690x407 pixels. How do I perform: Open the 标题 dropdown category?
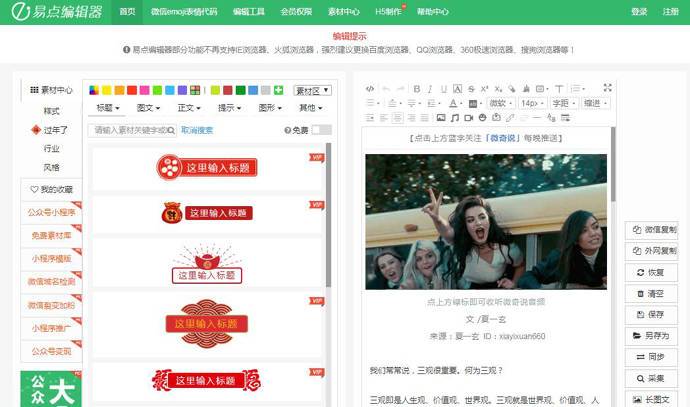[x=107, y=108]
